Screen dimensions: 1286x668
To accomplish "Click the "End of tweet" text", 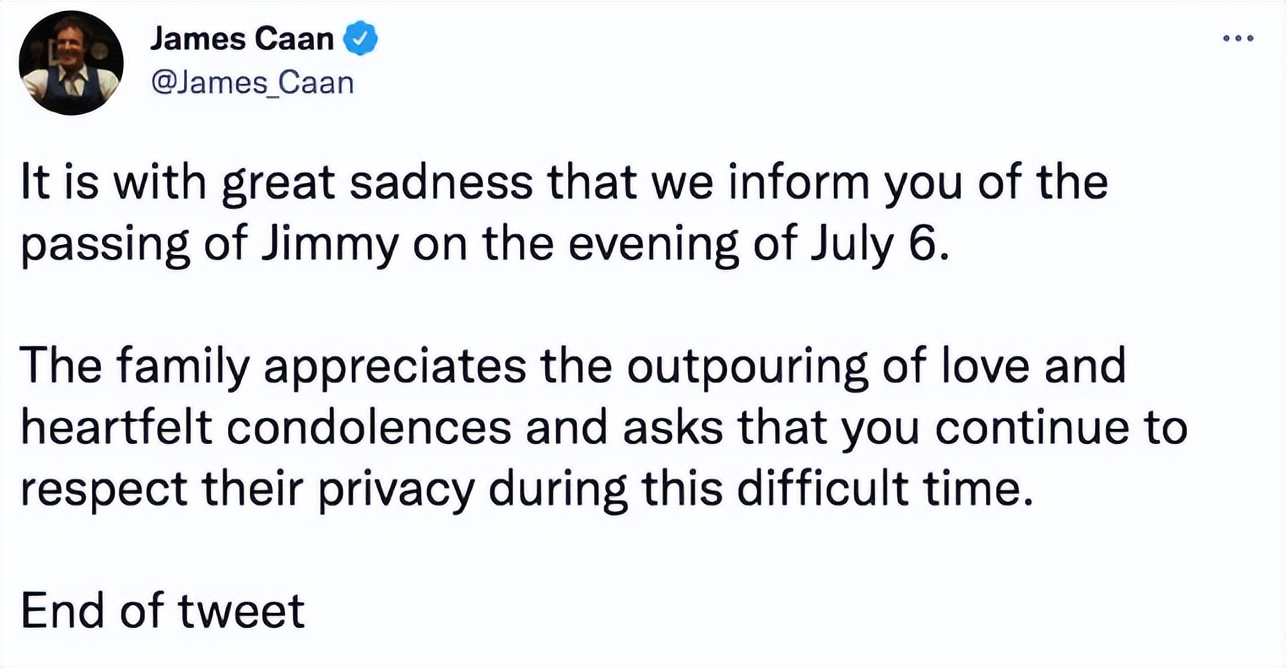I will [x=163, y=609].
